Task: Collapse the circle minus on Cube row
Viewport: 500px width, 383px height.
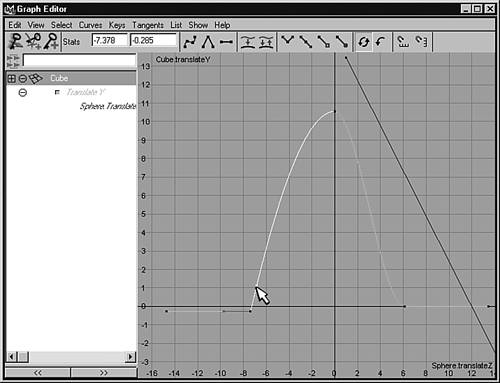Action: click(x=23, y=79)
